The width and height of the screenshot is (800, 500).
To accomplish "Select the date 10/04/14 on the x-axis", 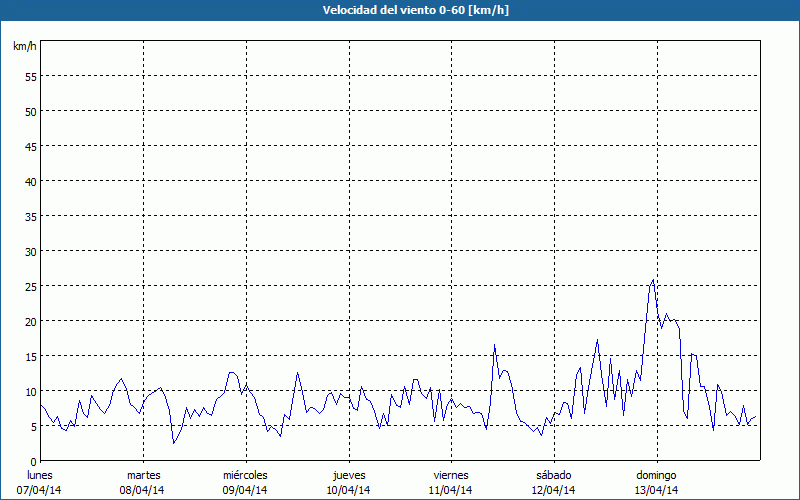I will click(x=348, y=490).
